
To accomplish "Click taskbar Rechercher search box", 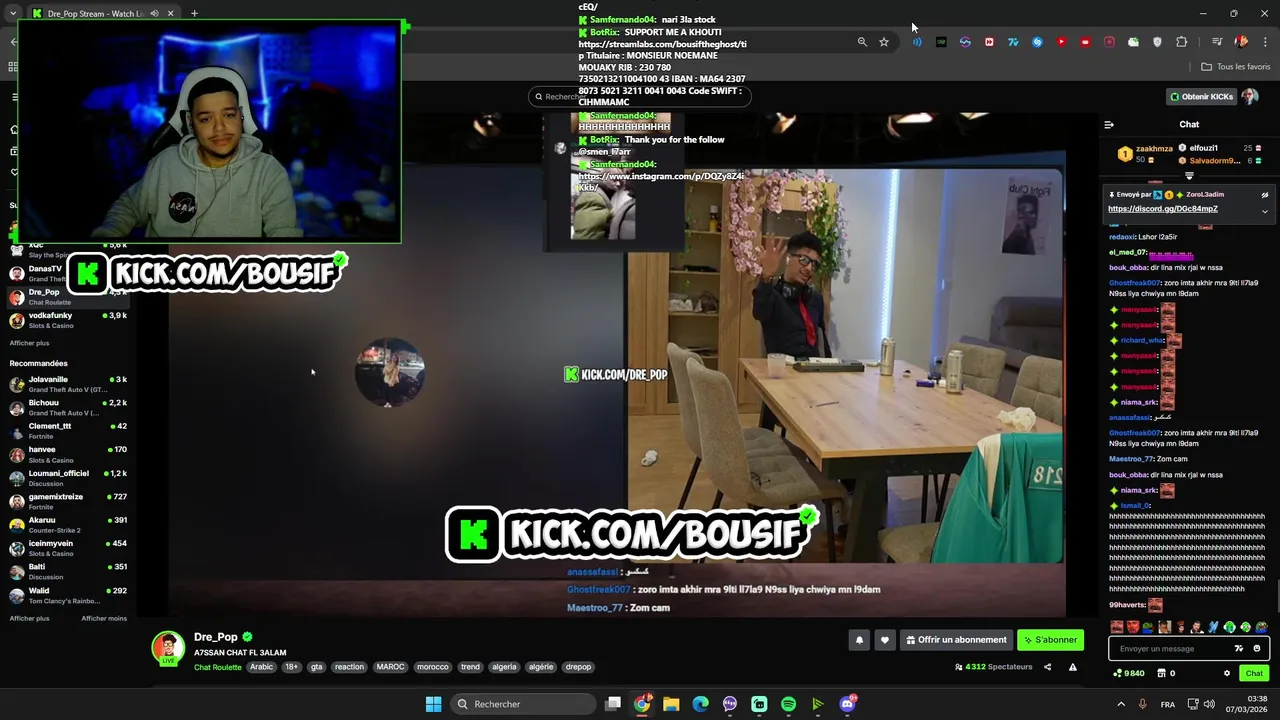I will [x=525, y=704].
